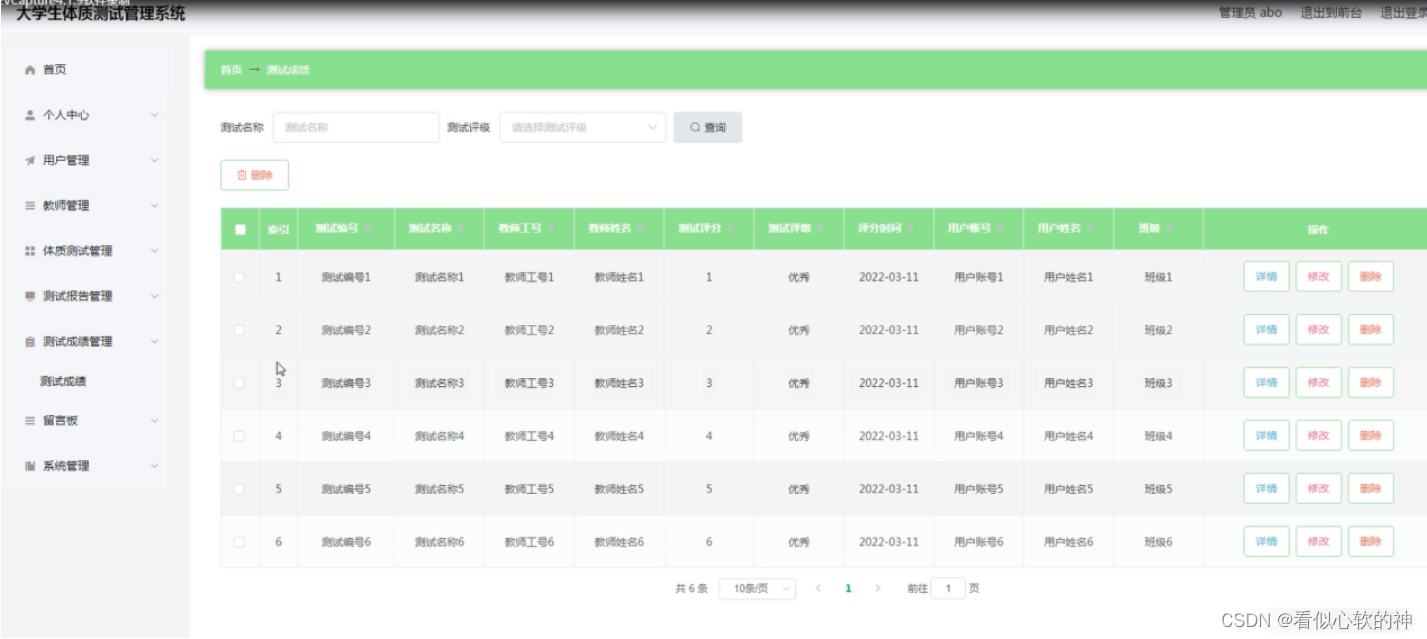Click the sort icon in 用户姓名 column header
The height and width of the screenshot is (639, 1427).
click(1092, 229)
